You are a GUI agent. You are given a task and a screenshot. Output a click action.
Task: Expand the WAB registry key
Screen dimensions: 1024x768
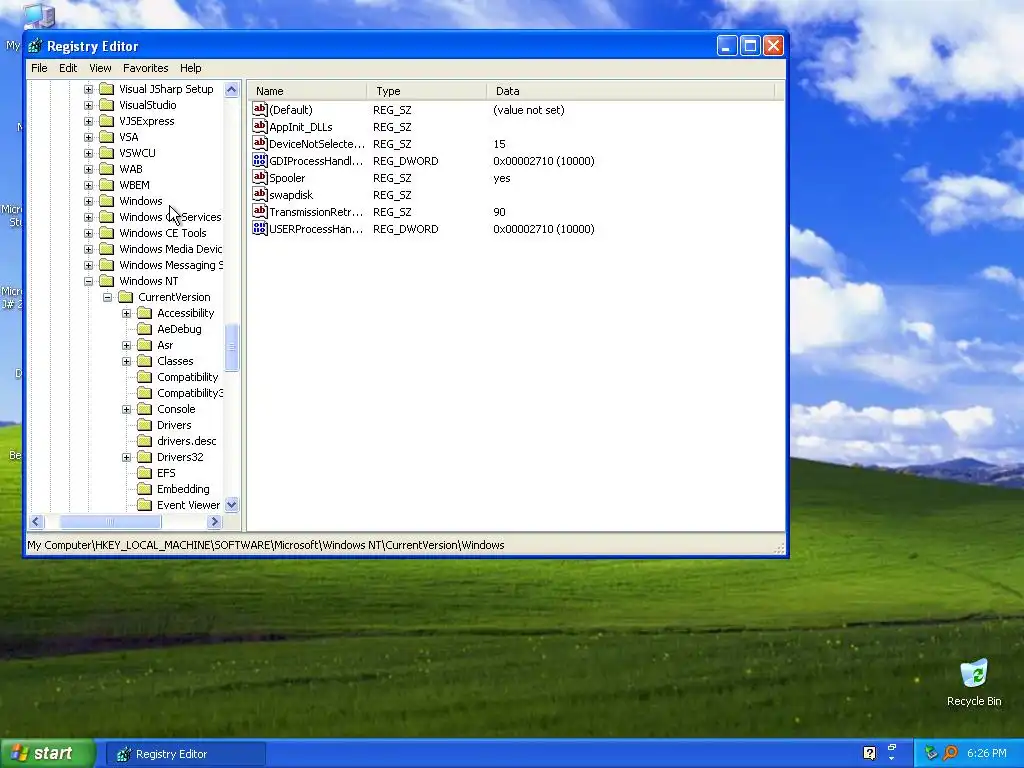(x=88, y=169)
